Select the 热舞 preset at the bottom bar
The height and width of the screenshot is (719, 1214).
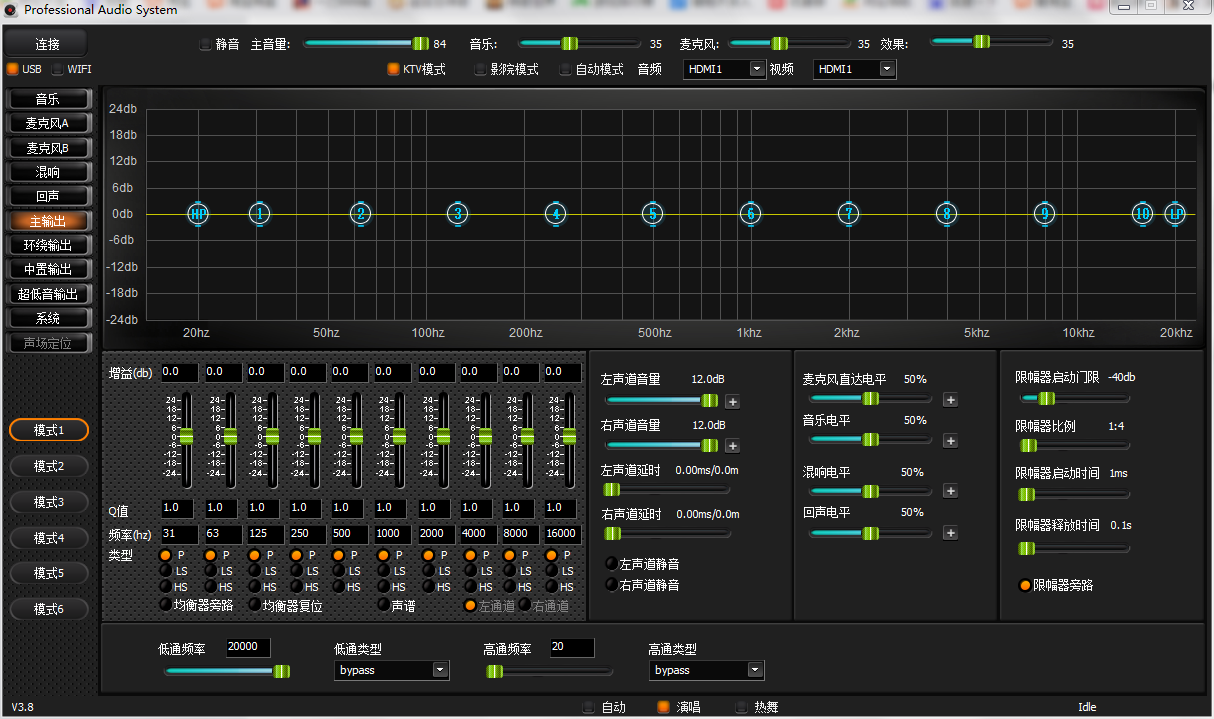pyautogui.click(x=741, y=707)
